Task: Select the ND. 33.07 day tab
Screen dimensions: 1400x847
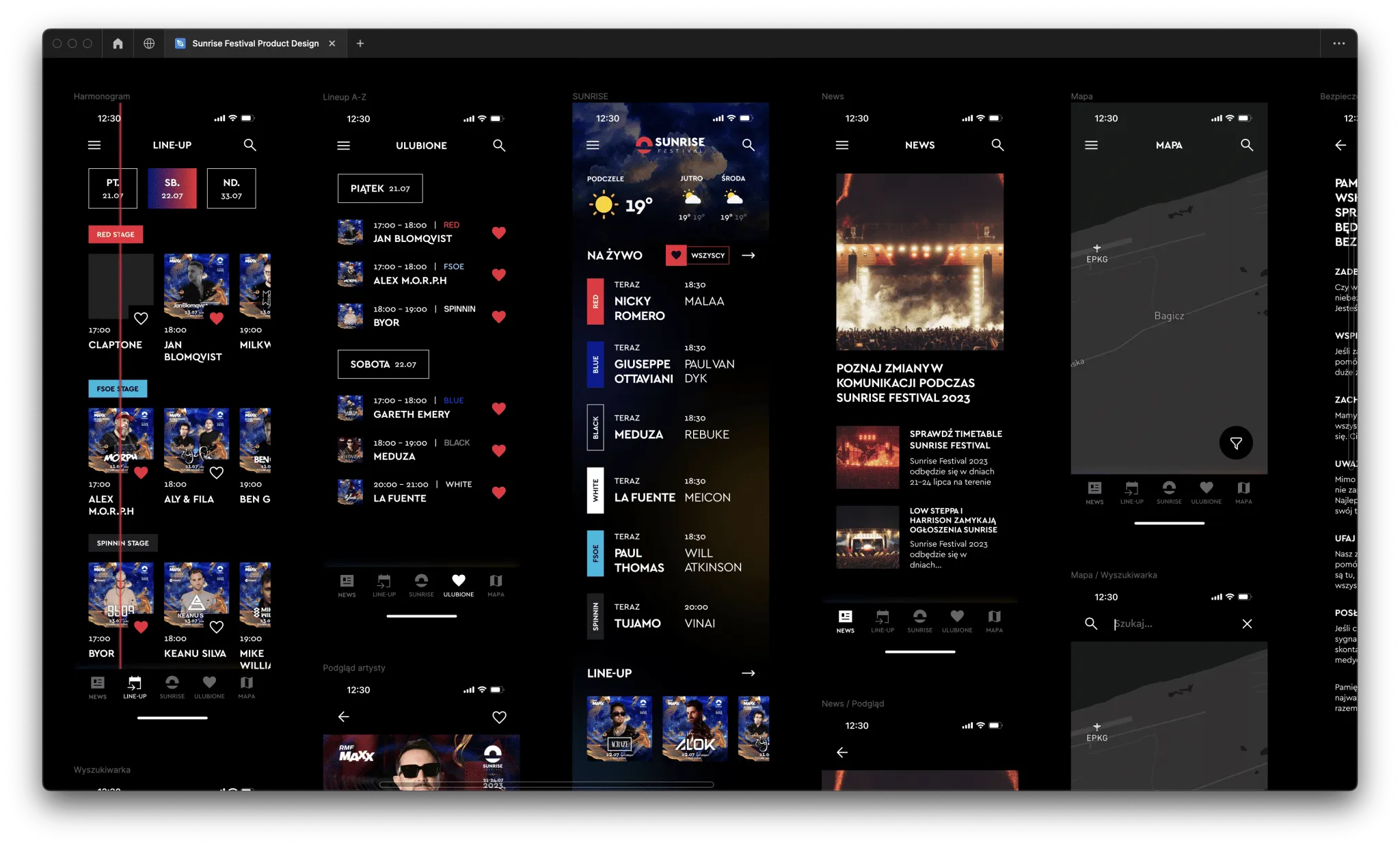Action: tap(232, 188)
